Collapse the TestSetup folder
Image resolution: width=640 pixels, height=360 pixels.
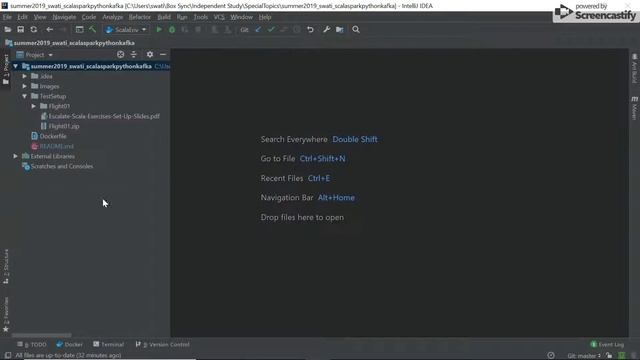pyautogui.click(x=24, y=96)
